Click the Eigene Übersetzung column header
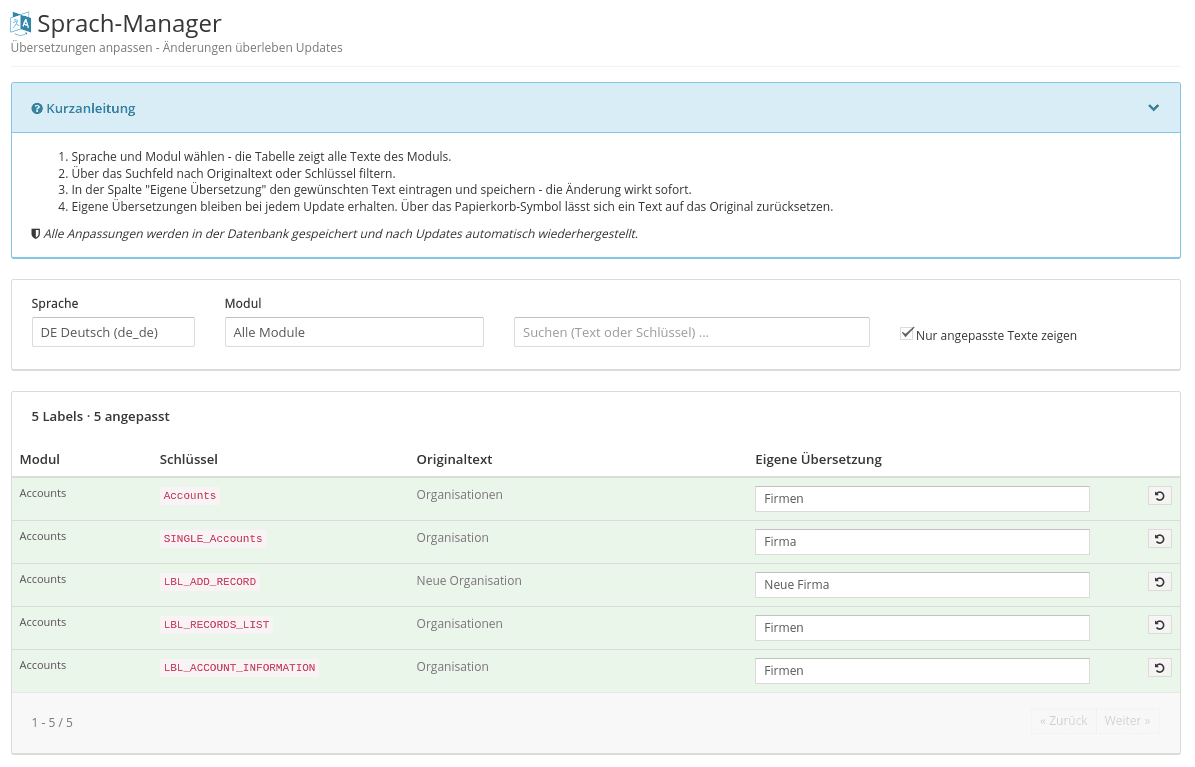The image size is (1195, 767). (x=819, y=459)
